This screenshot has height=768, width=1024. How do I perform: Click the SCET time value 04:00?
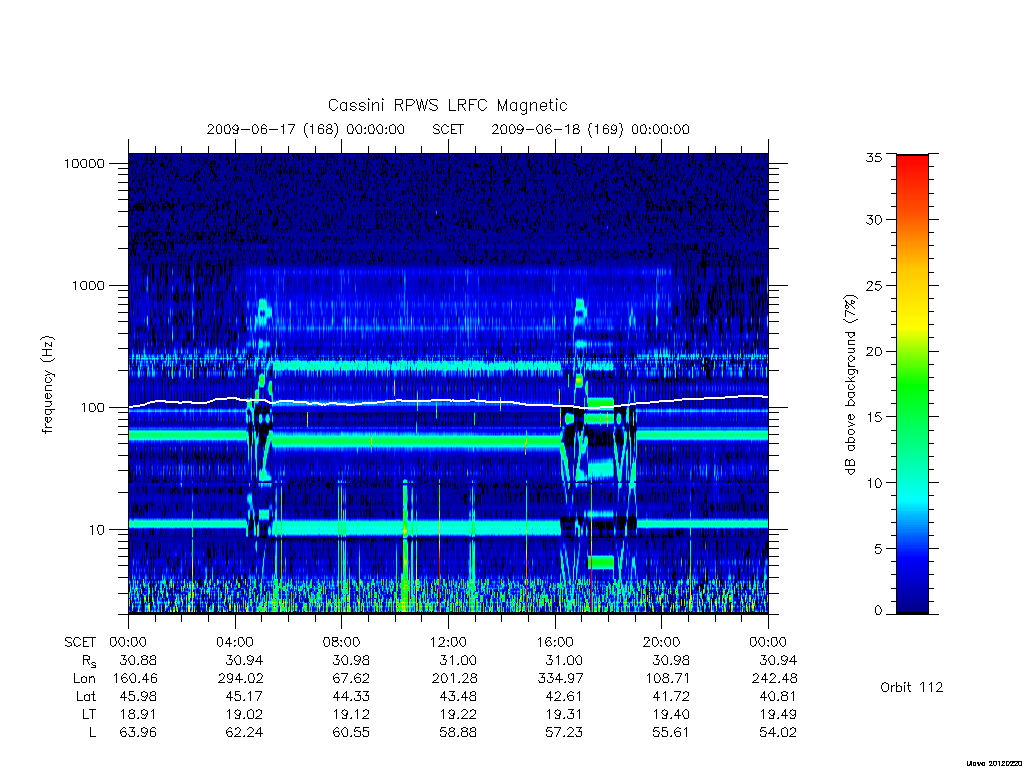[x=234, y=642]
